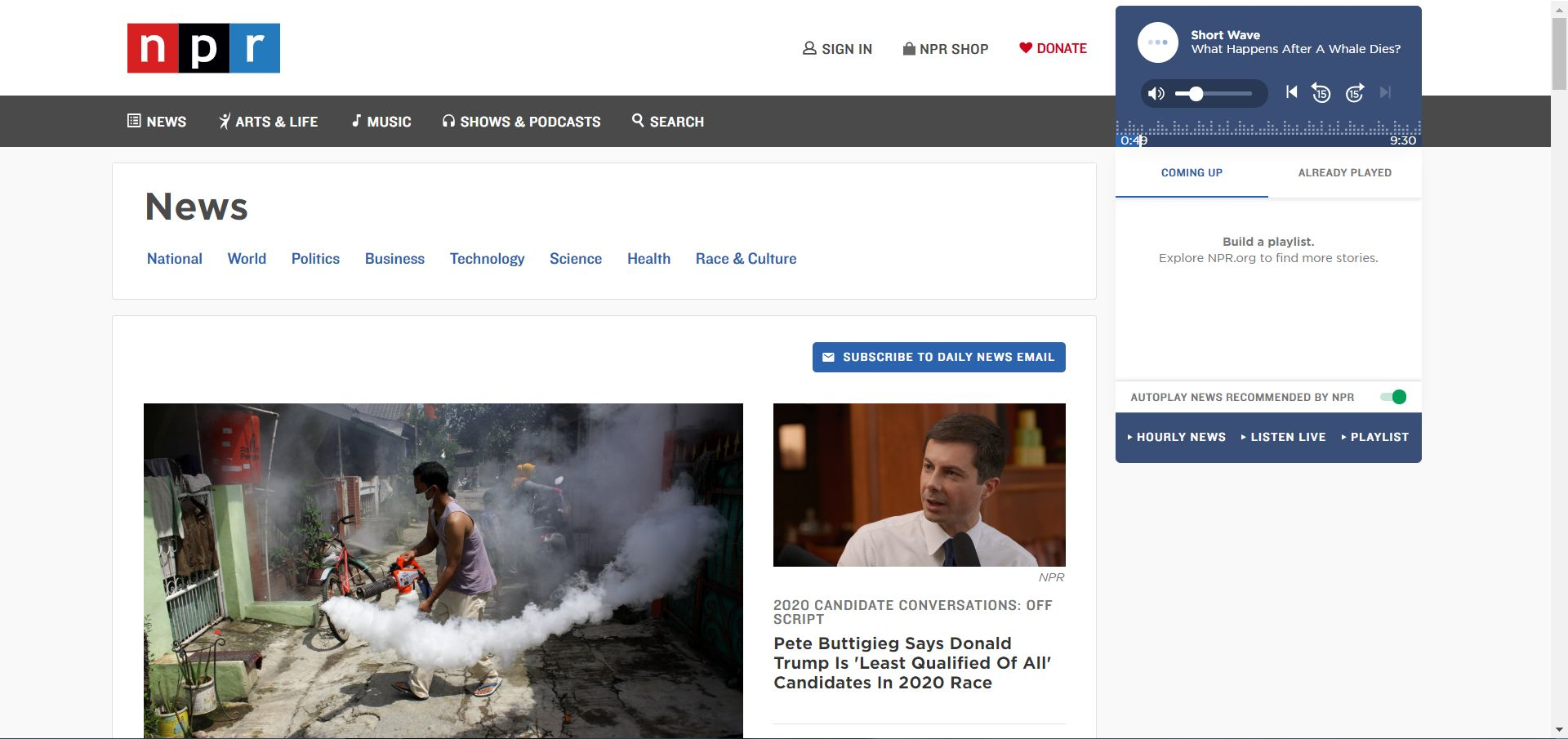
Task: Open Playlist in the player footer
Action: point(1374,437)
